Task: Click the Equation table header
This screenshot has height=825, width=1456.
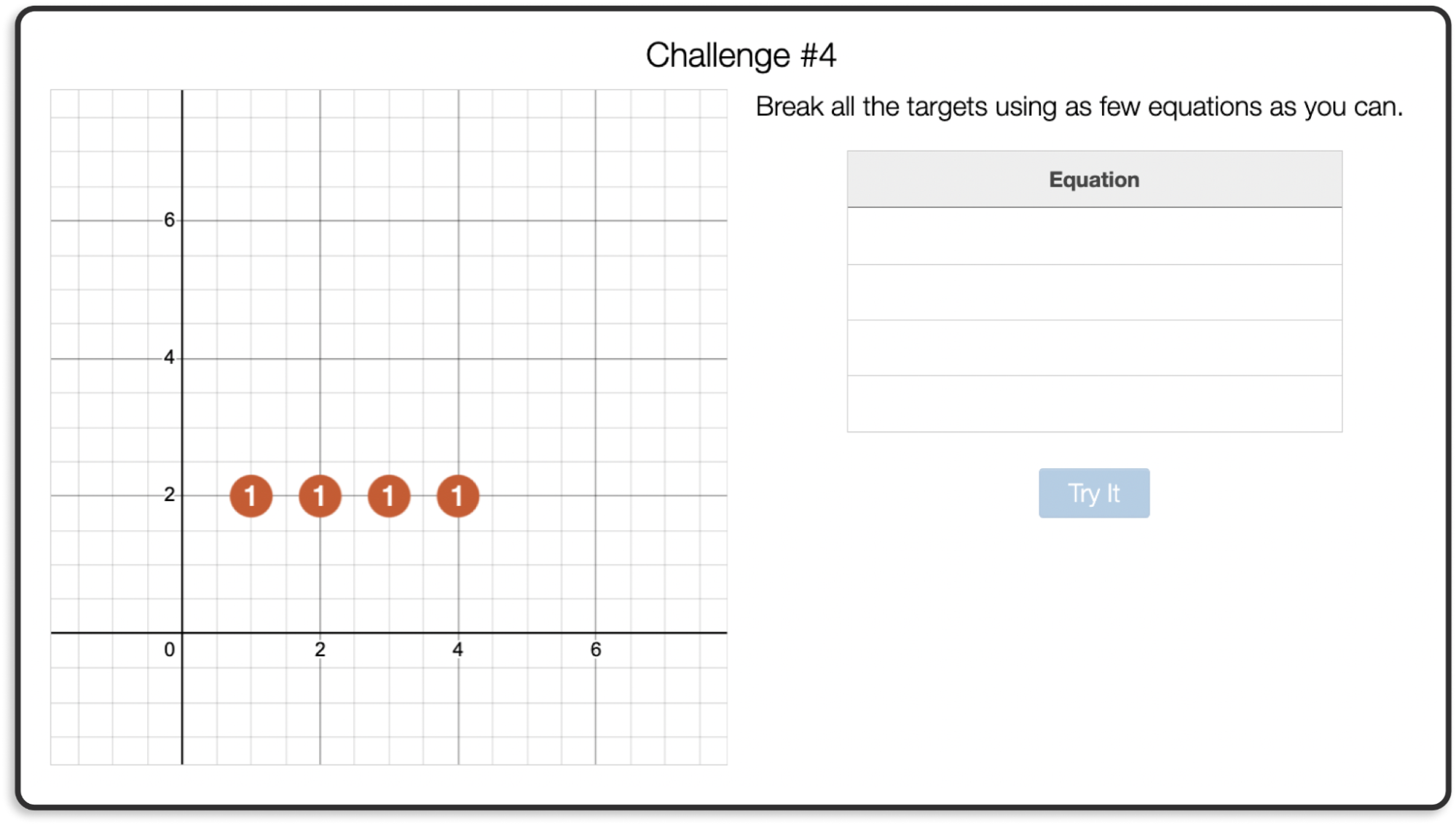Action: tap(1093, 179)
